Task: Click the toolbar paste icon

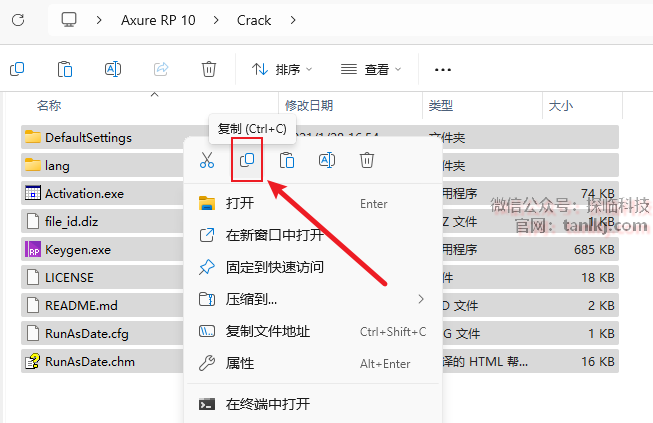Action: (65, 69)
